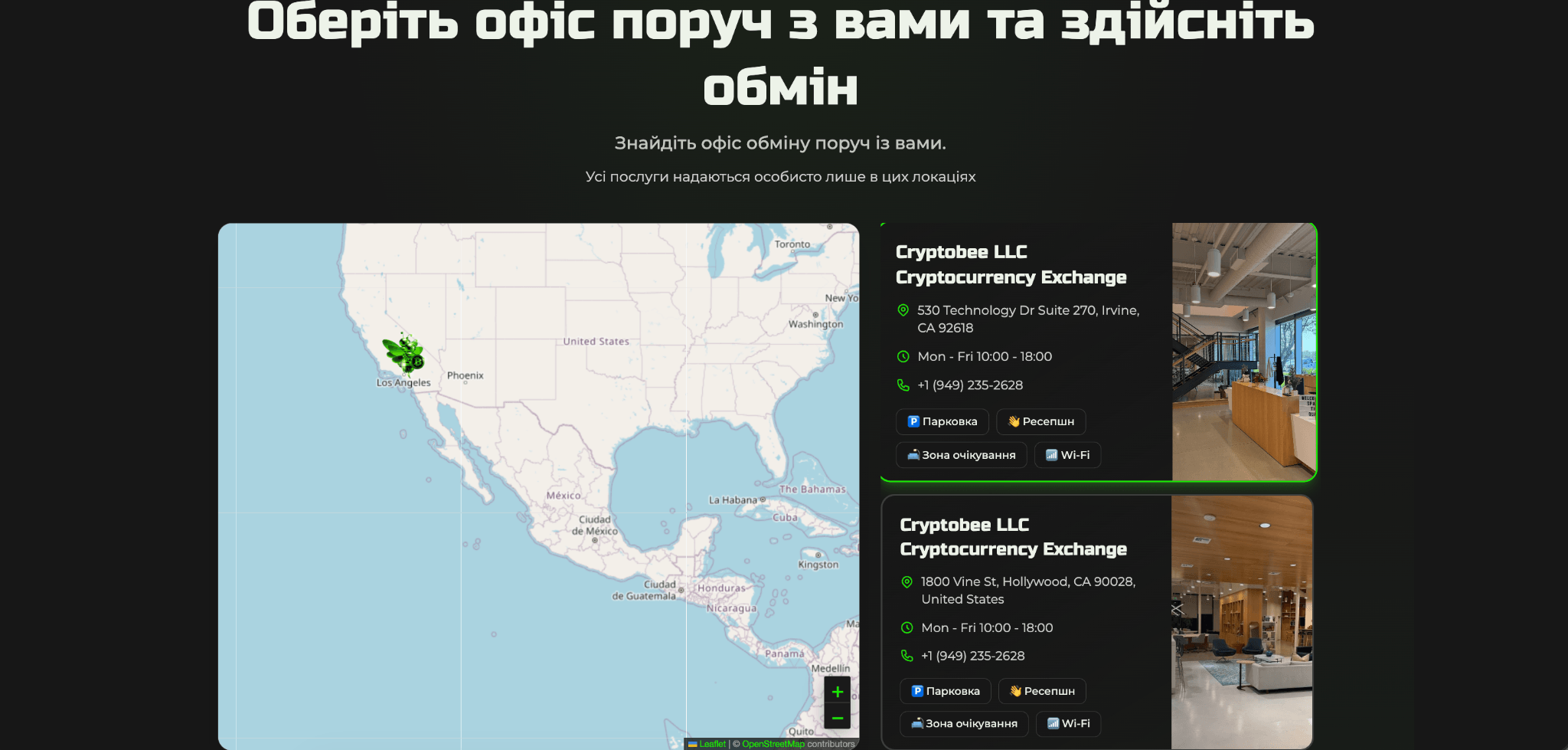Viewport: 1568px width, 750px height.
Task: Click the phone icon in Hollywood office card
Action: (907, 656)
